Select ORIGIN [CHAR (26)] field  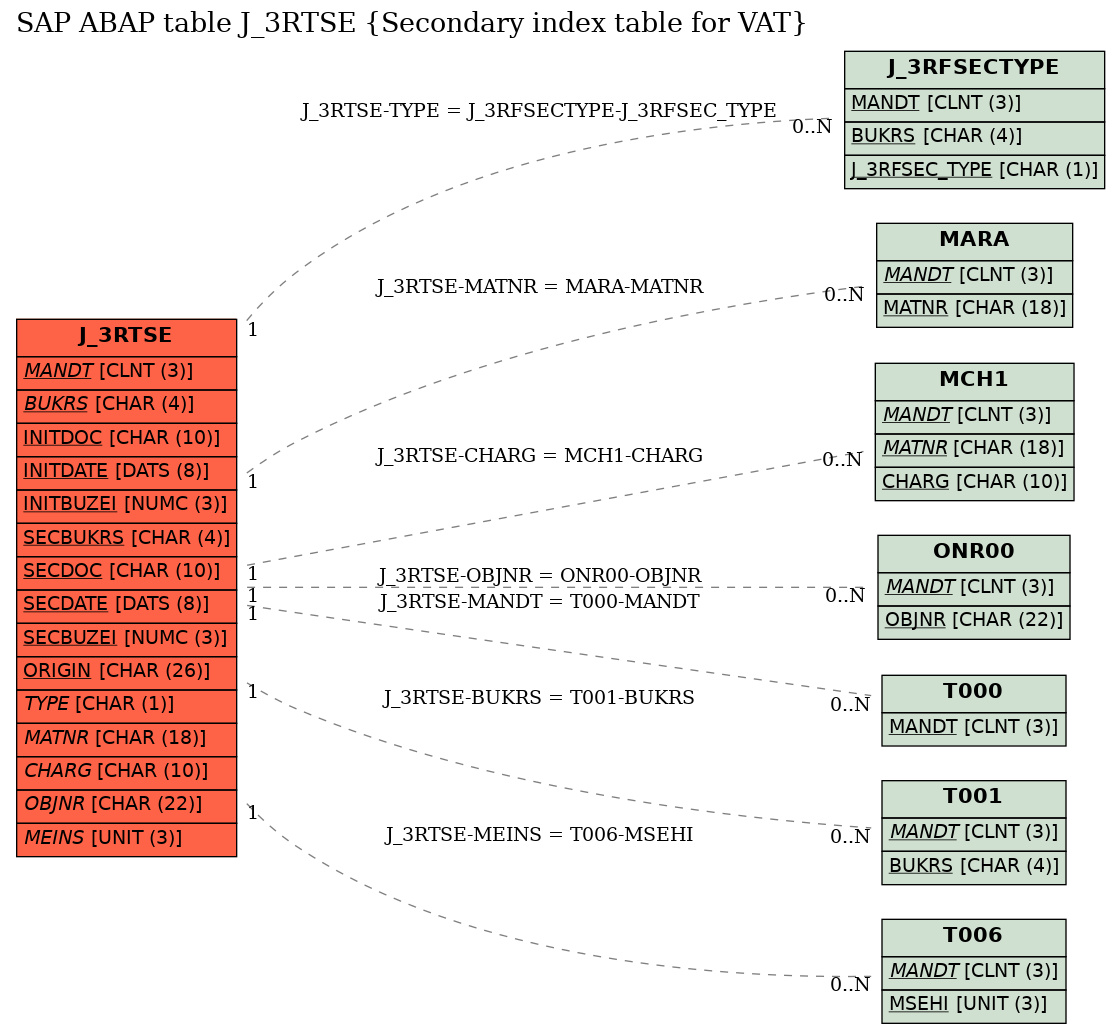(126, 673)
